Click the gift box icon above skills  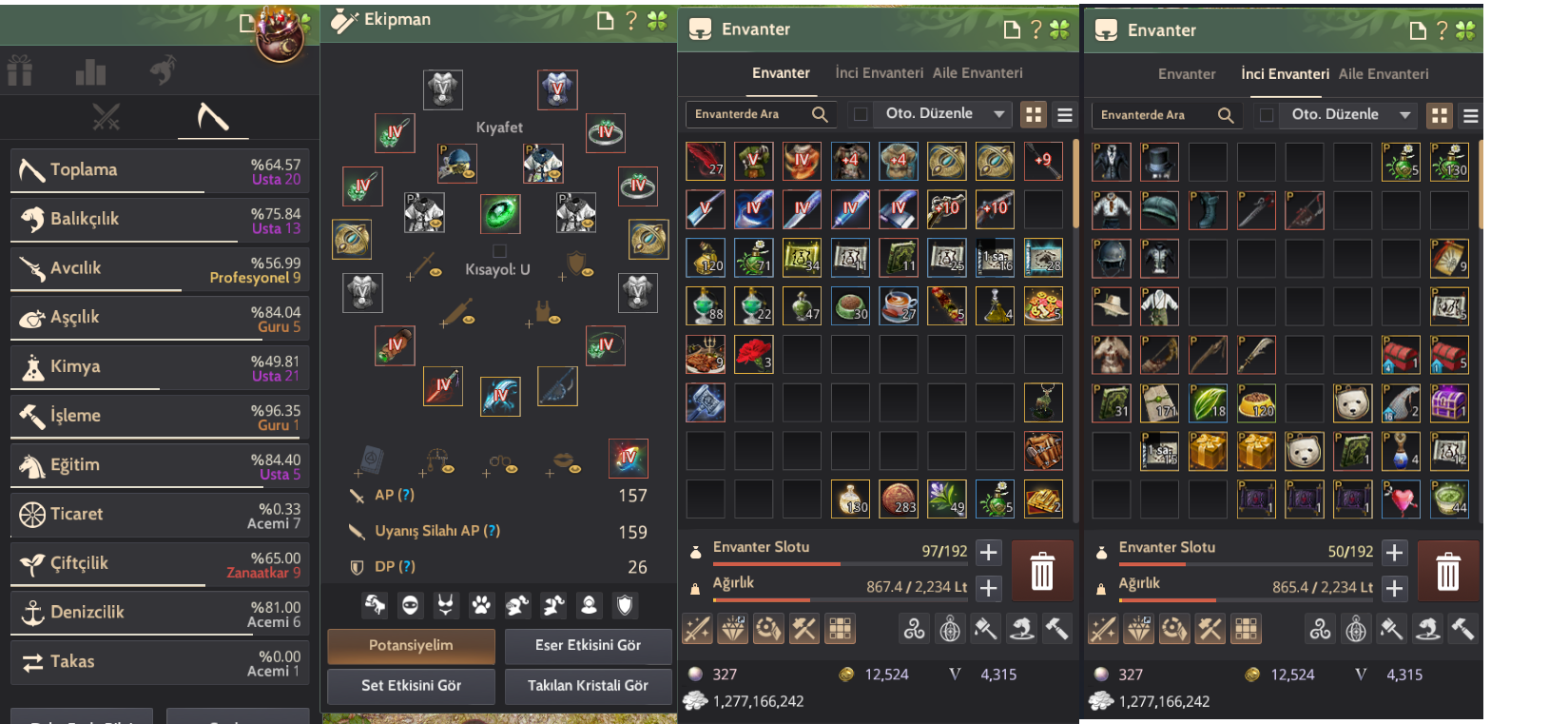[20, 70]
